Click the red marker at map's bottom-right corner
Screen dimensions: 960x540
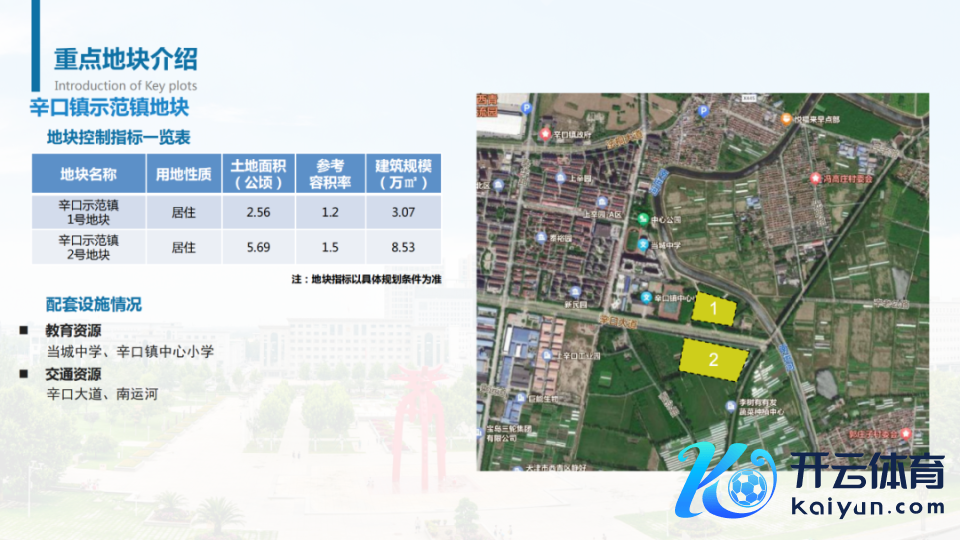905,434
